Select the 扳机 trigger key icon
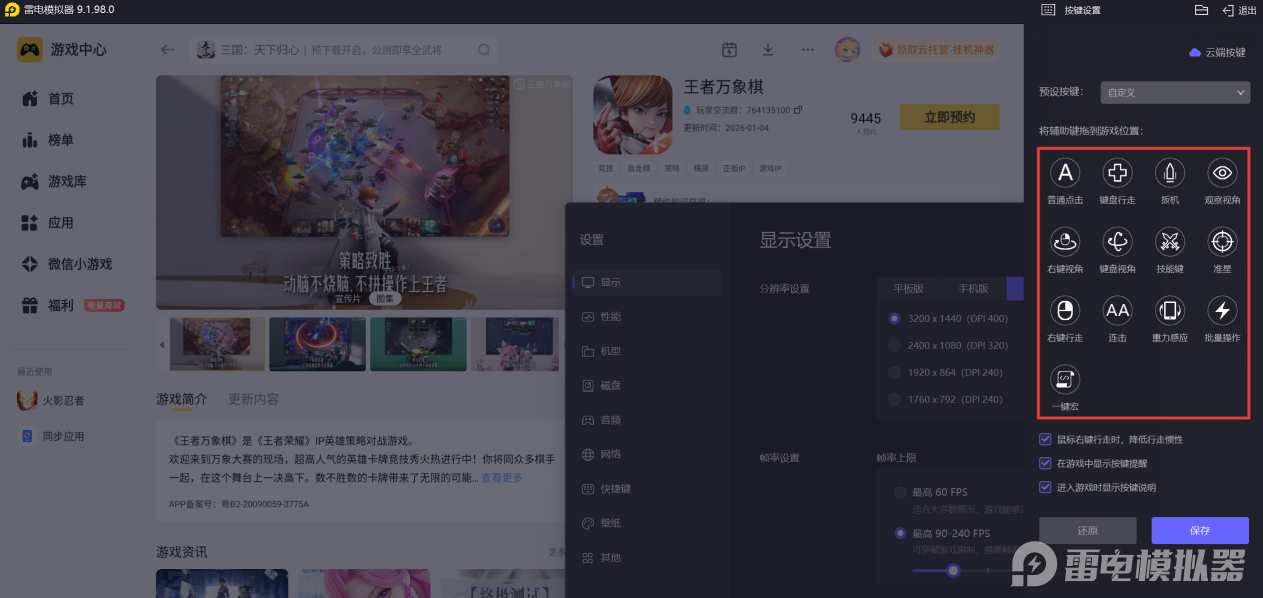The height and width of the screenshot is (598, 1263). point(1170,173)
